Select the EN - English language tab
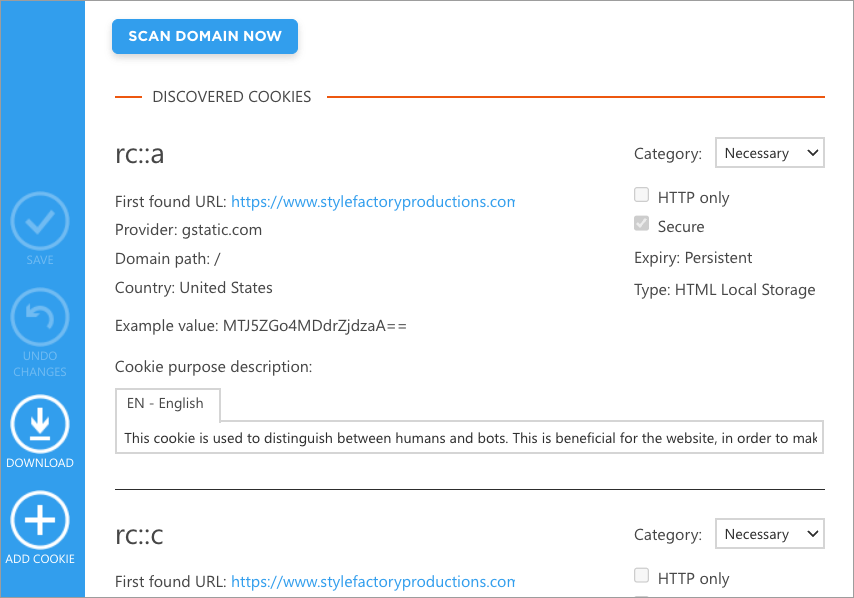Screen dimensions: 854x598 point(166,404)
